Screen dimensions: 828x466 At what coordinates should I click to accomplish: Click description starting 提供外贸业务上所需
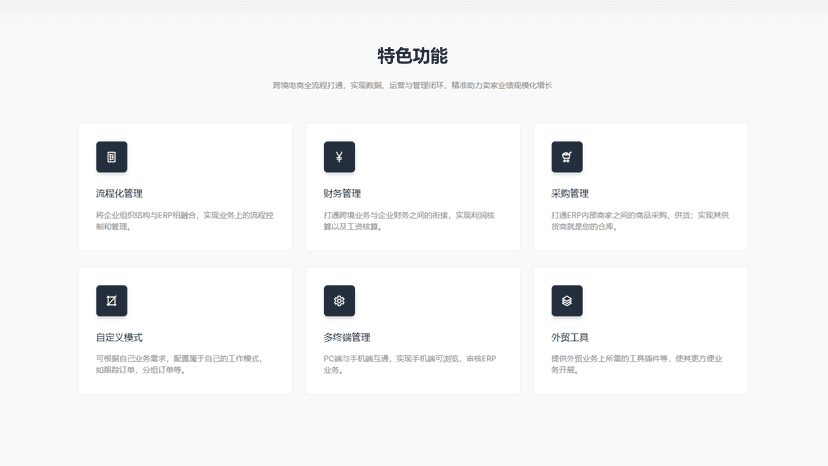[x=637, y=364]
